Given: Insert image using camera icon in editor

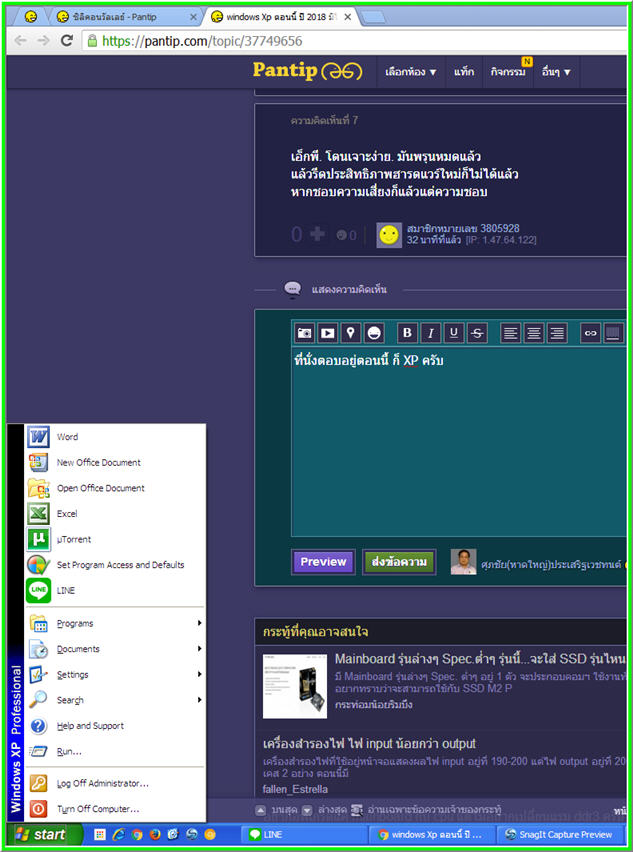Looking at the screenshot, I should click(x=305, y=333).
